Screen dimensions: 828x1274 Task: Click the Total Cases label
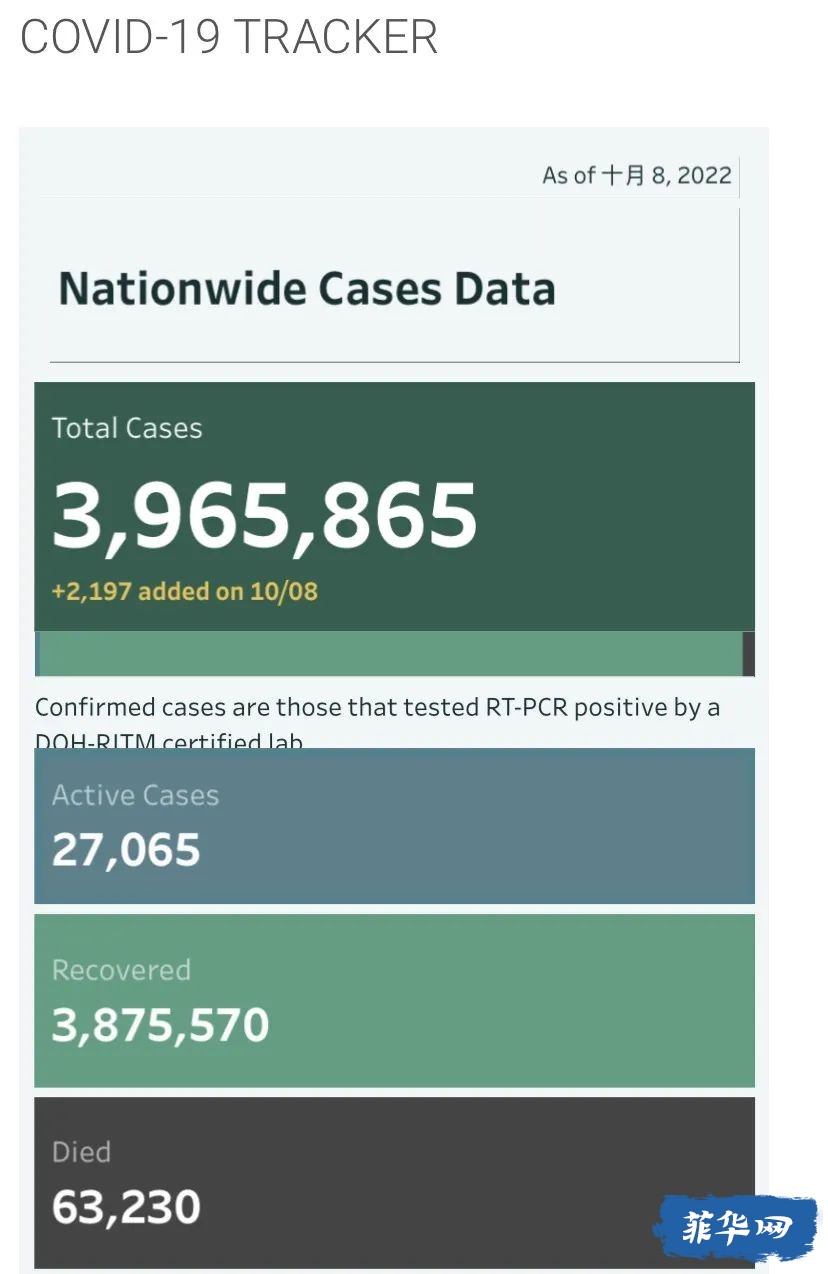coord(127,429)
